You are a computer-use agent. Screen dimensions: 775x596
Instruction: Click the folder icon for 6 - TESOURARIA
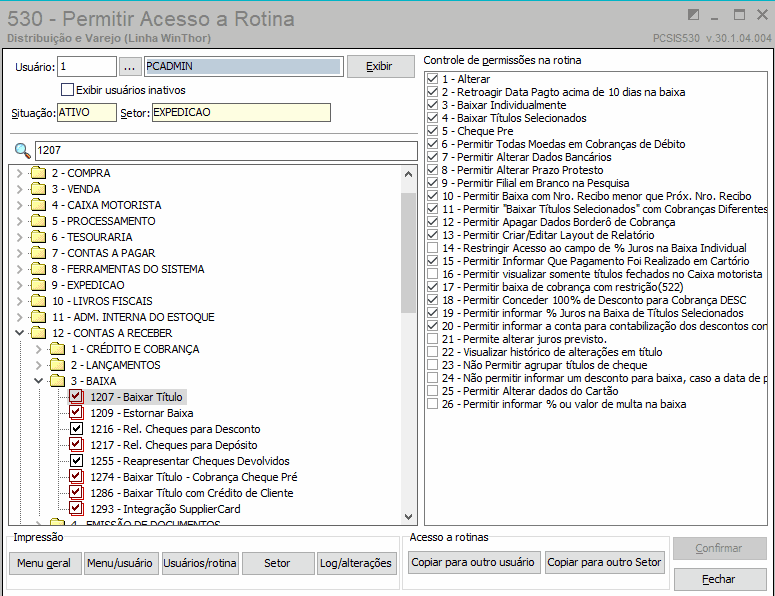click(x=38, y=237)
